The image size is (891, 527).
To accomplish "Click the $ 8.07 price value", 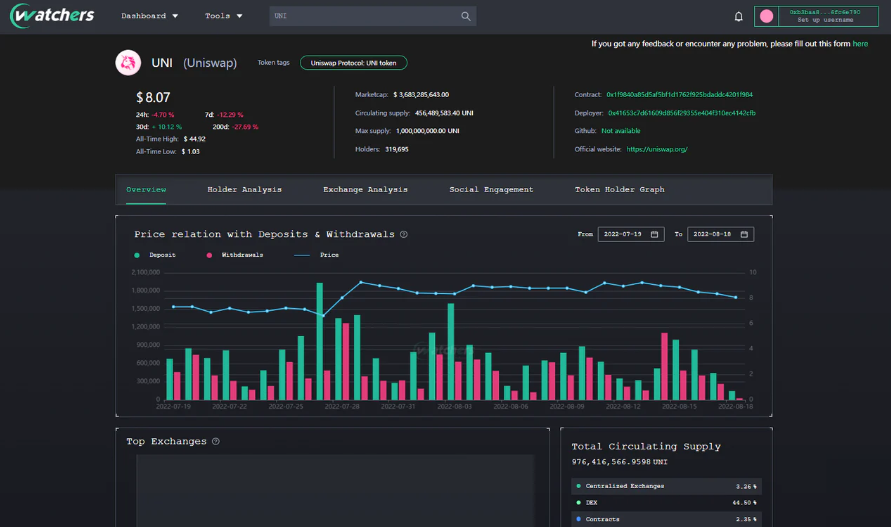I will click(153, 97).
